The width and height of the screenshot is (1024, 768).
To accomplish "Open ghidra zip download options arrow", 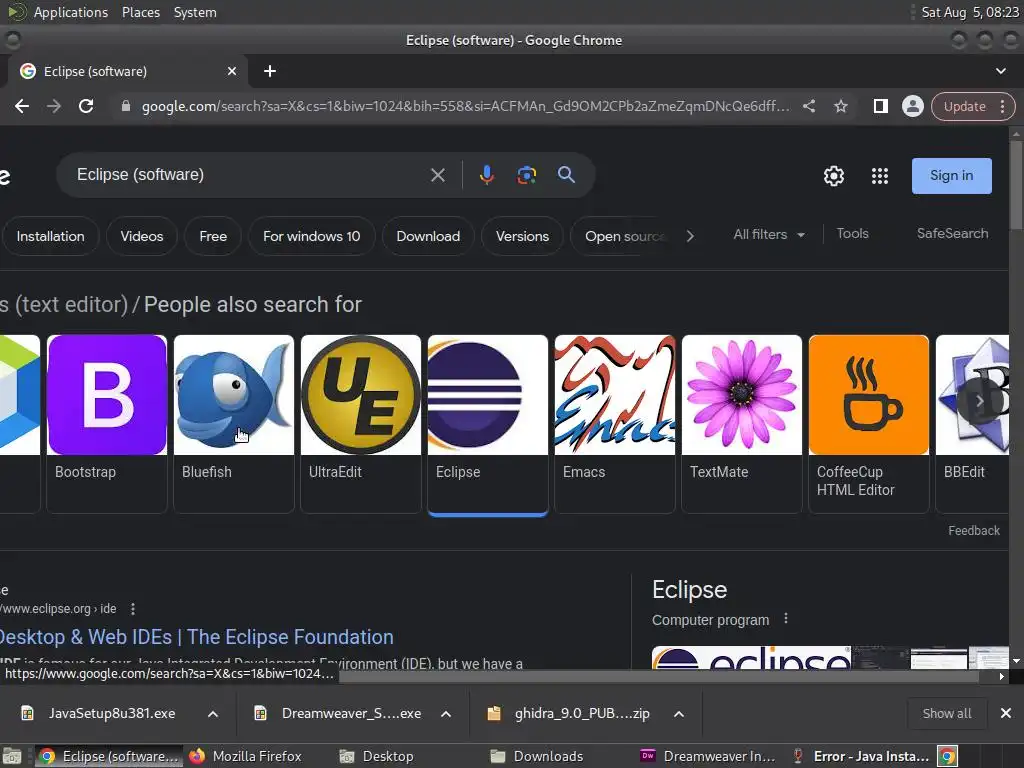I will pyautogui.click(x=679, y=714).
